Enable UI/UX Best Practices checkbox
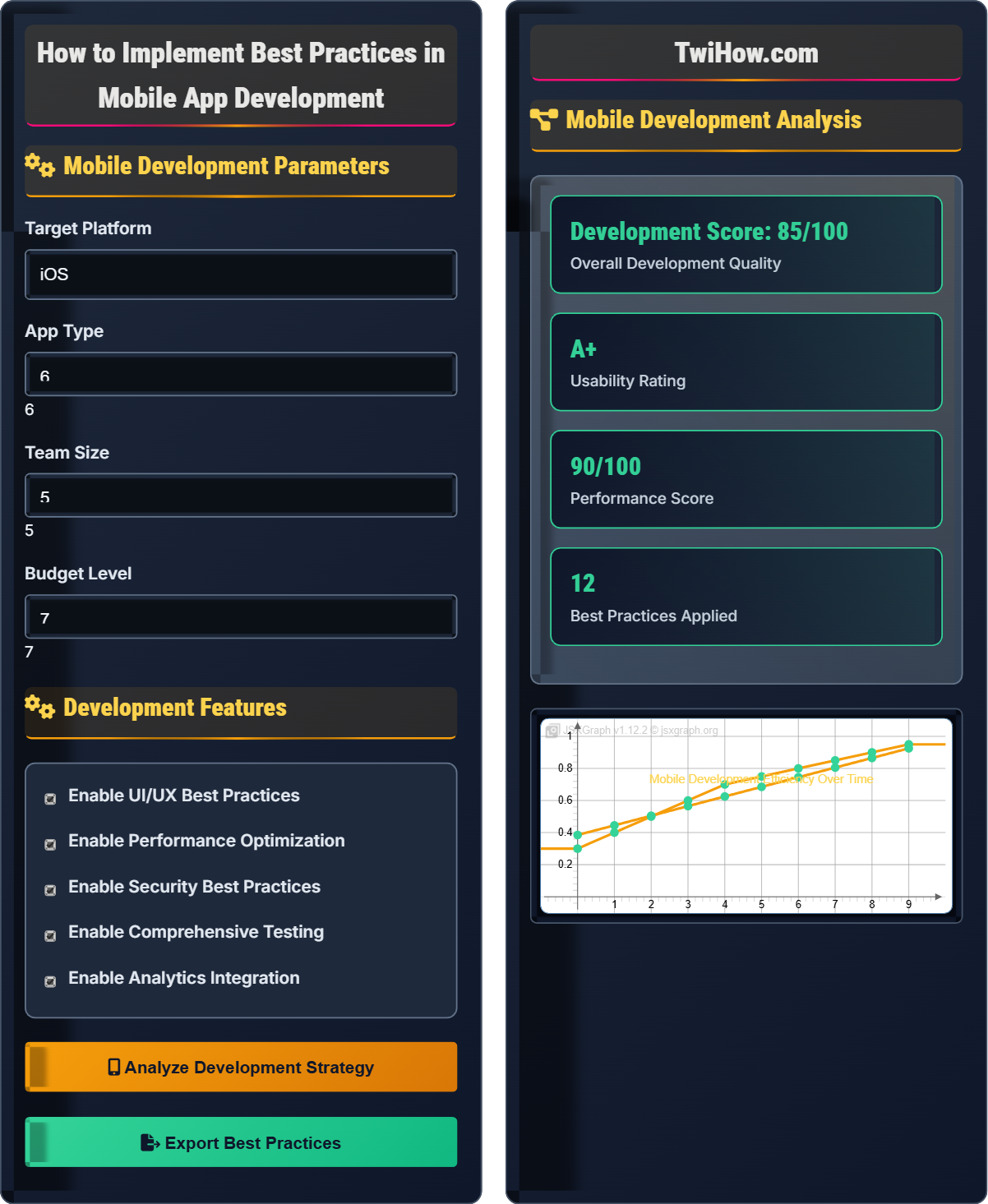Image resolution: width=988 pixels, height=1204 pixels. 50,799
